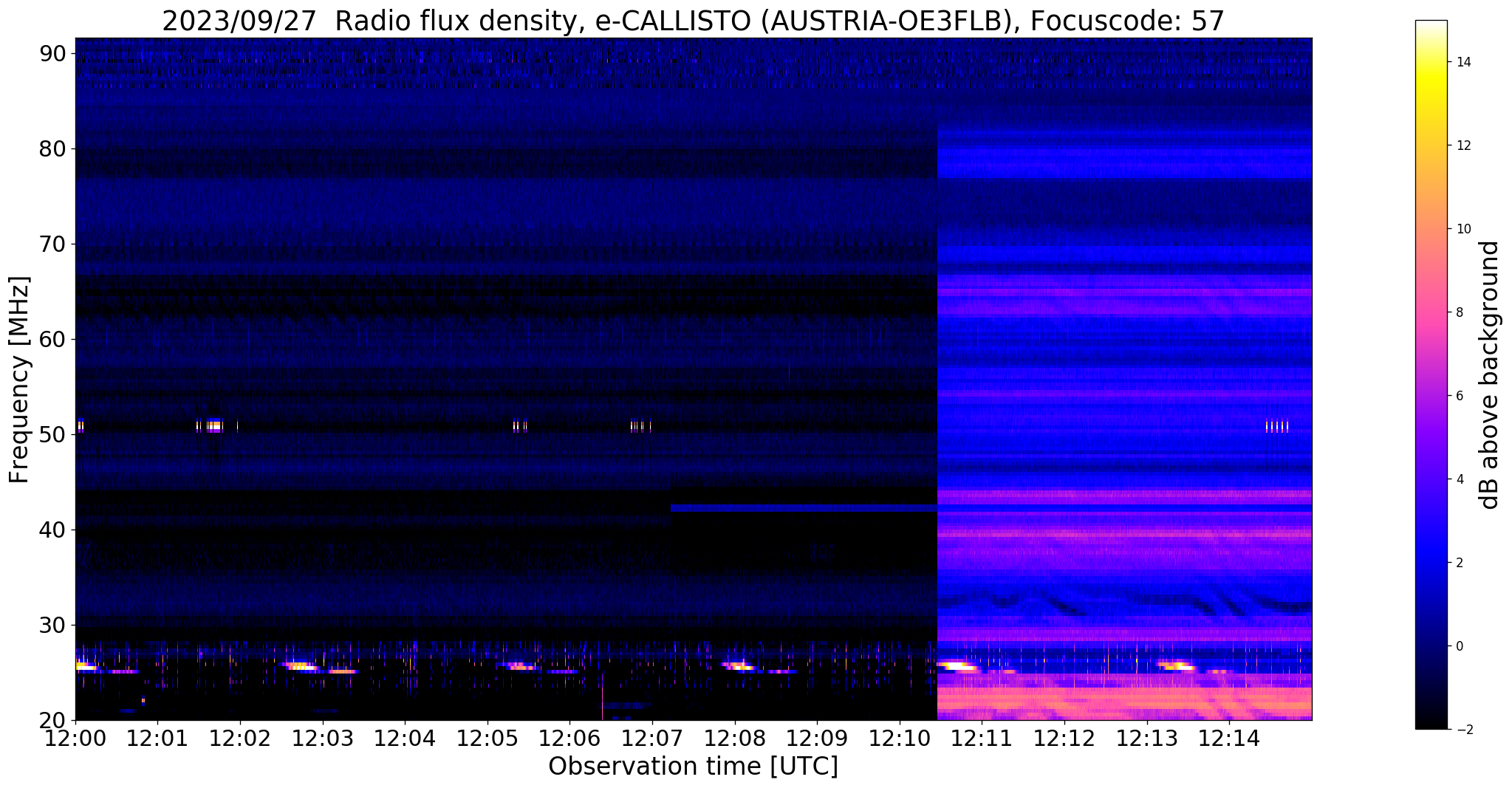Click the 12:14 time tick label
The image size is (1512, 788).
pyautogui.click(x=1229, y=737)
